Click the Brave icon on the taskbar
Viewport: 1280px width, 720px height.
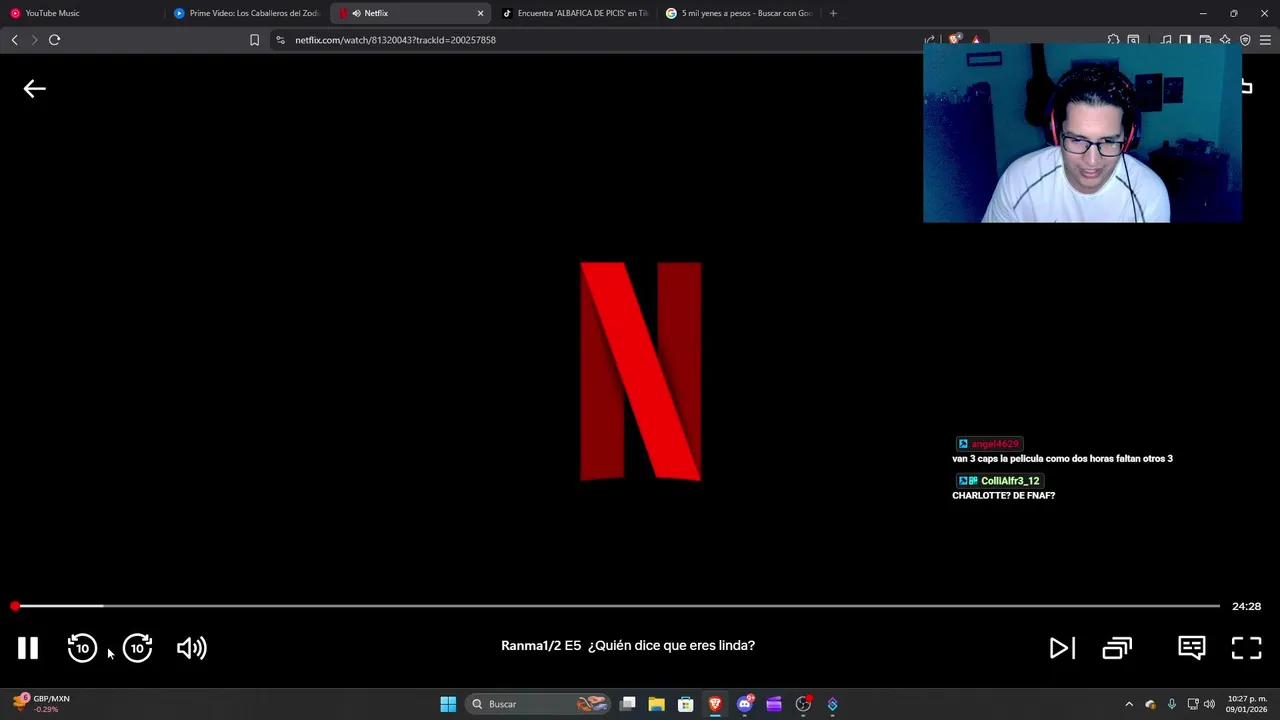(x=715, y=704)
